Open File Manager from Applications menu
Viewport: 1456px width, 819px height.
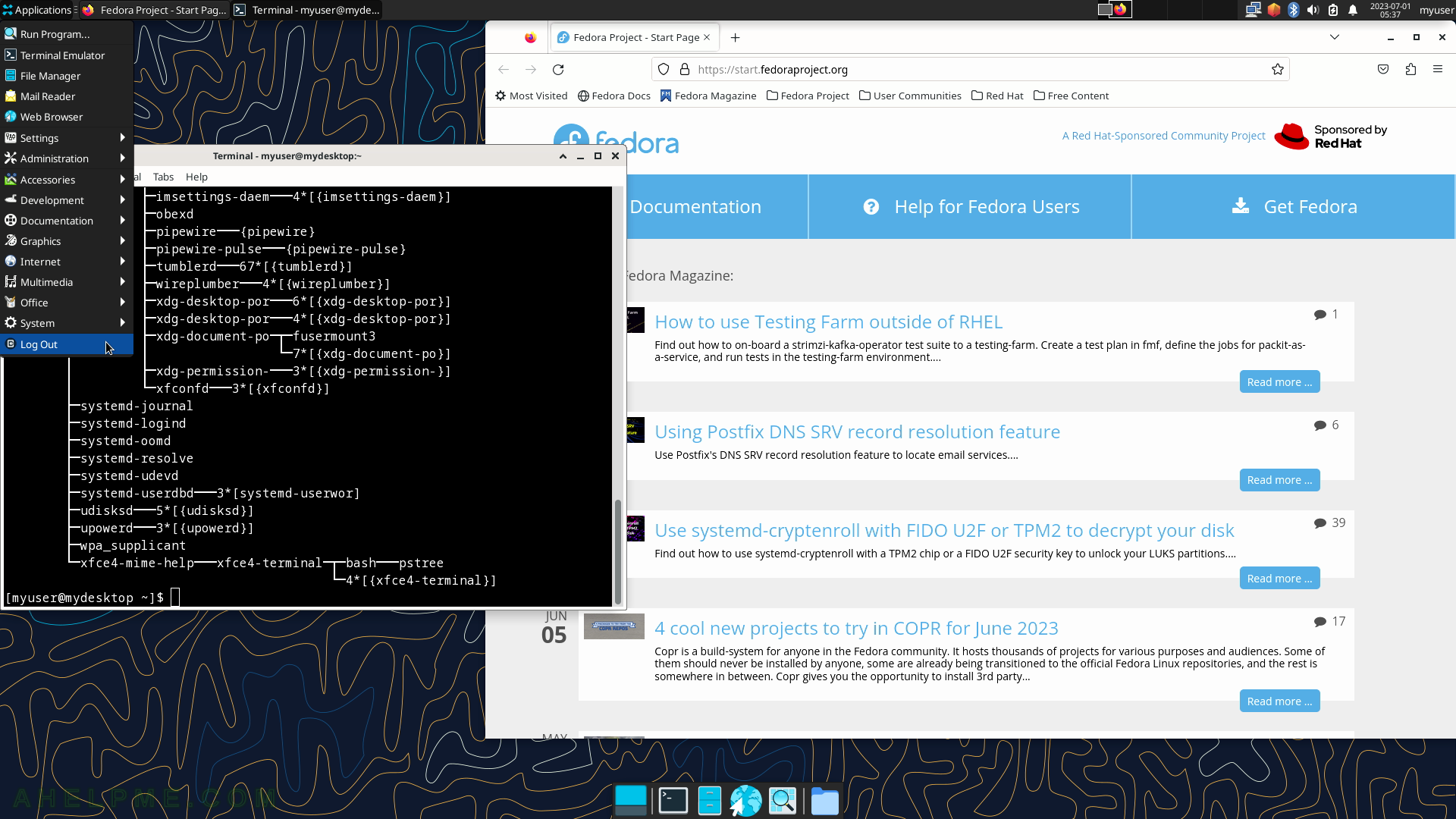[x=67, y=76]
